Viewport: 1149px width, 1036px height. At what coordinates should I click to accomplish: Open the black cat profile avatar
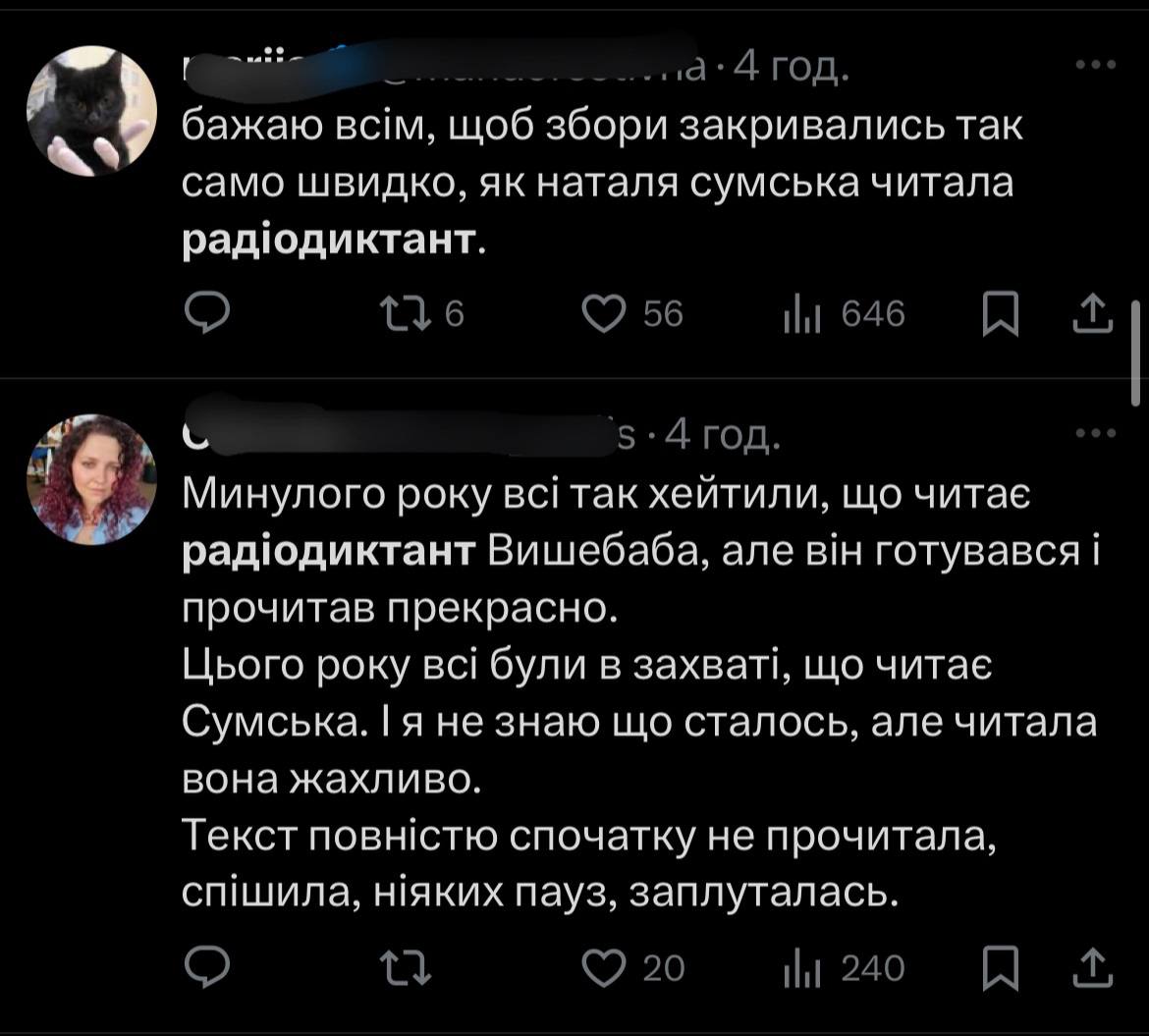click(x=90, y=111)
